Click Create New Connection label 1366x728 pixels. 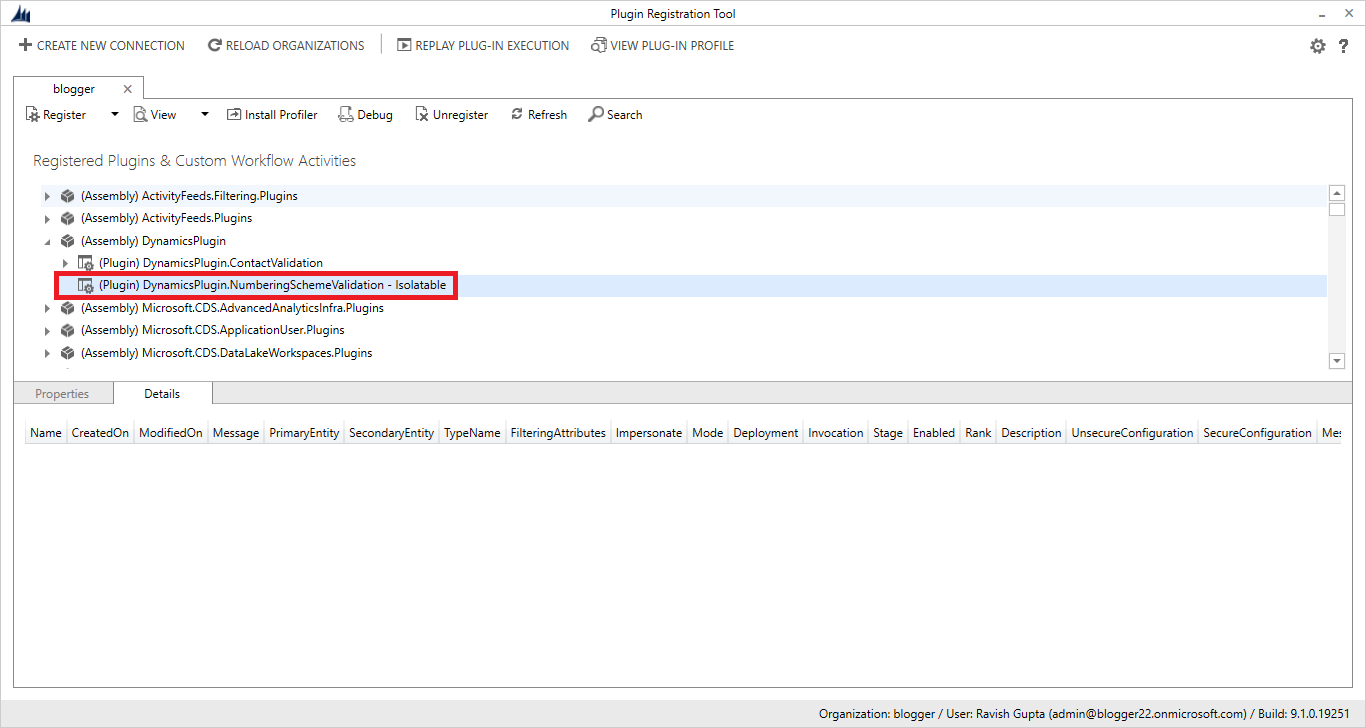pyautogui.click(x=111, y=45)
